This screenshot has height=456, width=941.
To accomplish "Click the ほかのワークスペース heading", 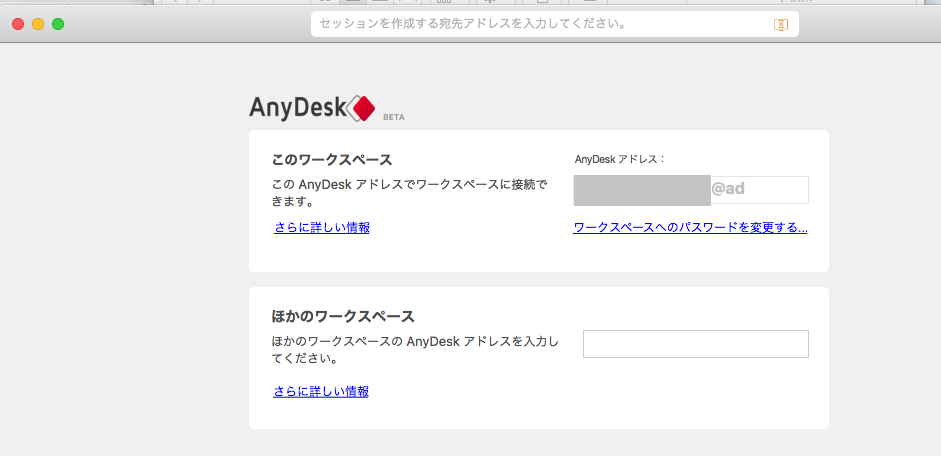I will [343, 316].
